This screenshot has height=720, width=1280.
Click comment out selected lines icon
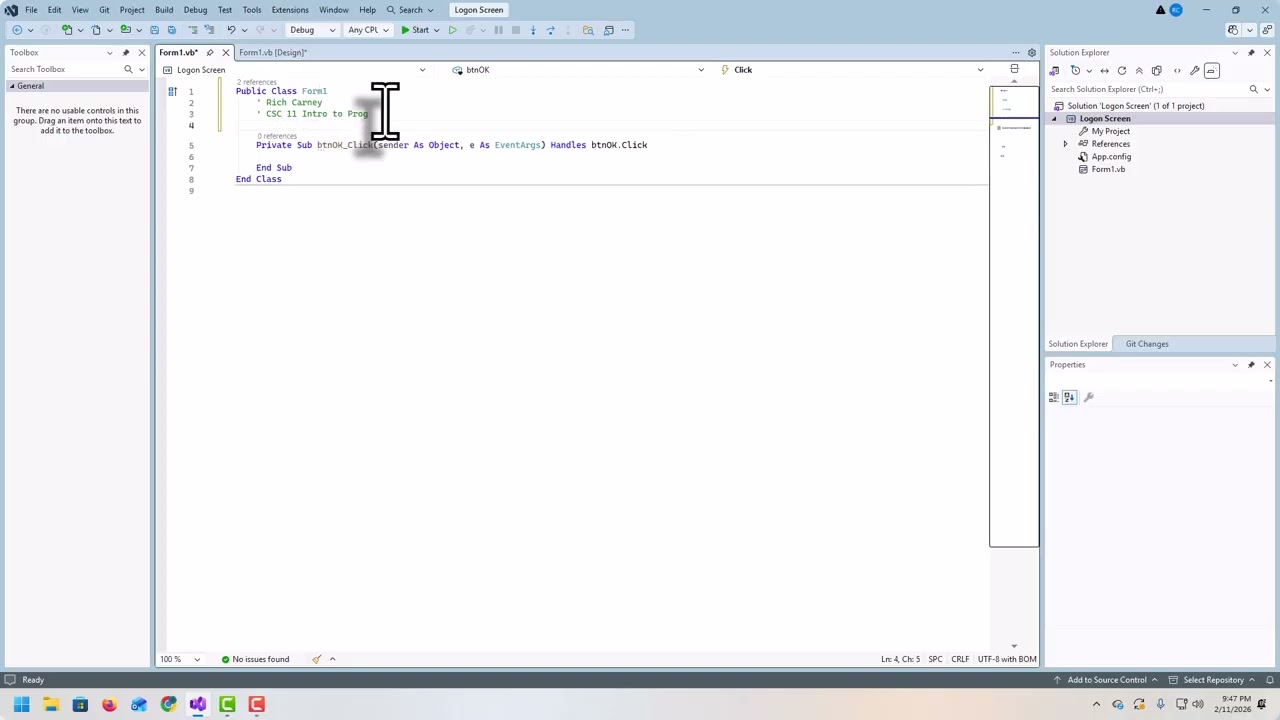[193, 30]
